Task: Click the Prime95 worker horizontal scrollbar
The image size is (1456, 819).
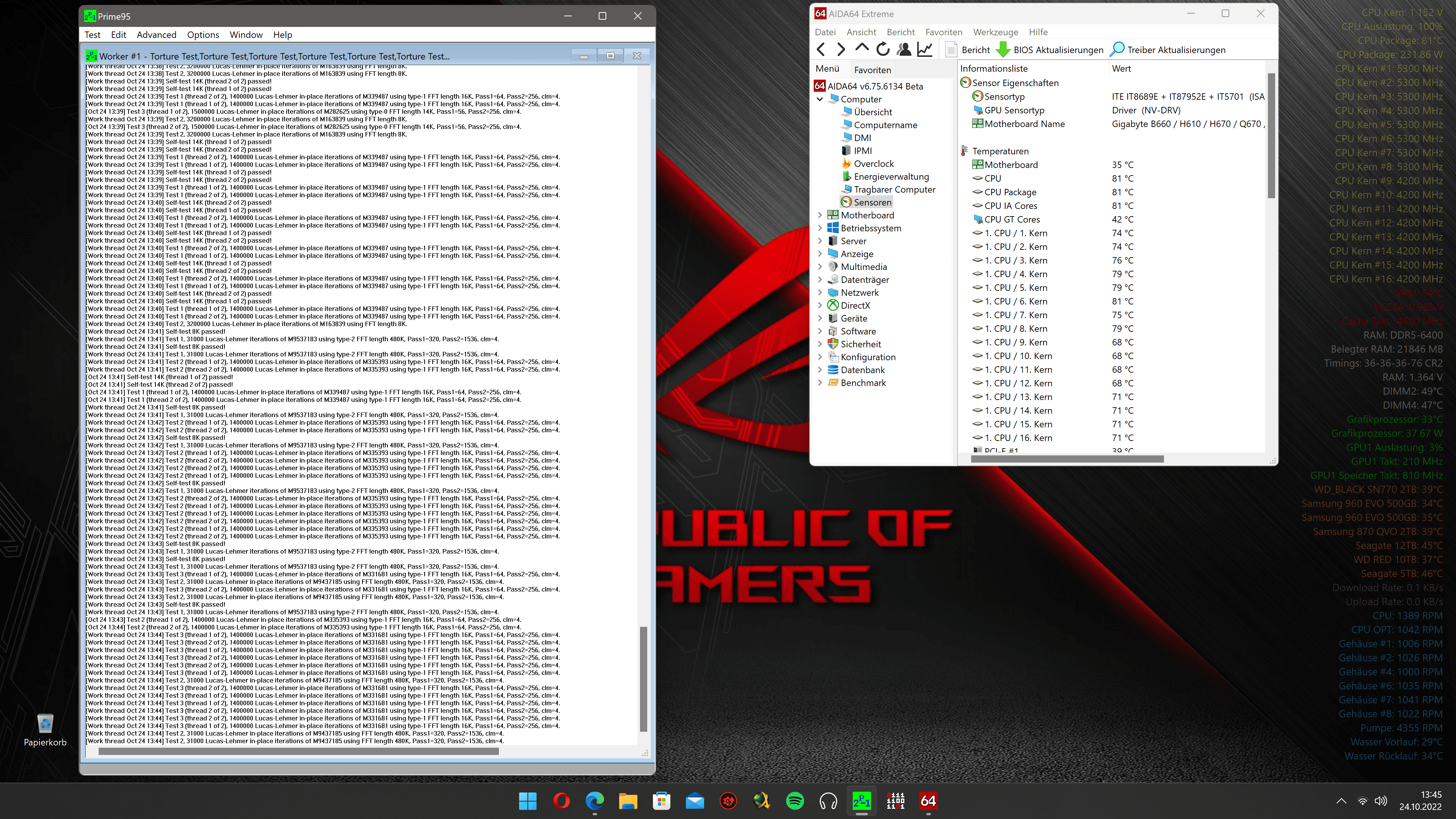Action: [x=298, y=752]
